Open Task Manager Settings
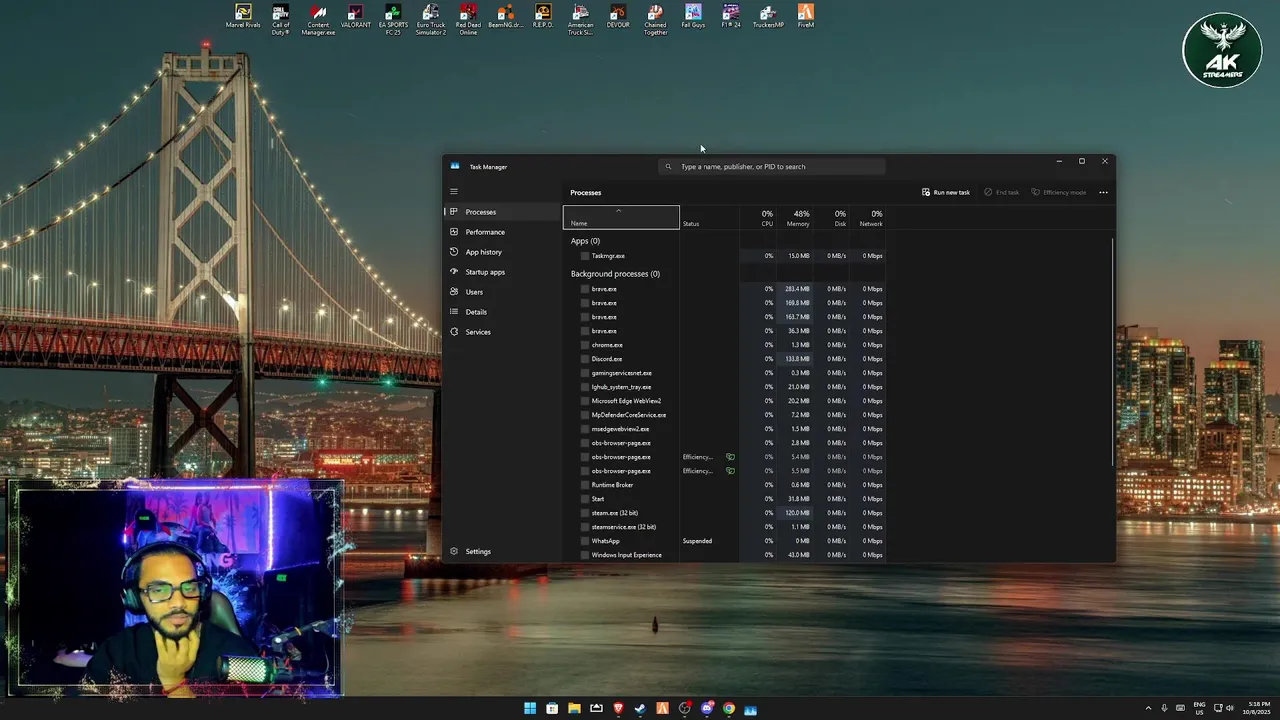This screenshot has height=720, width=1280. click(x=502, y=552)
